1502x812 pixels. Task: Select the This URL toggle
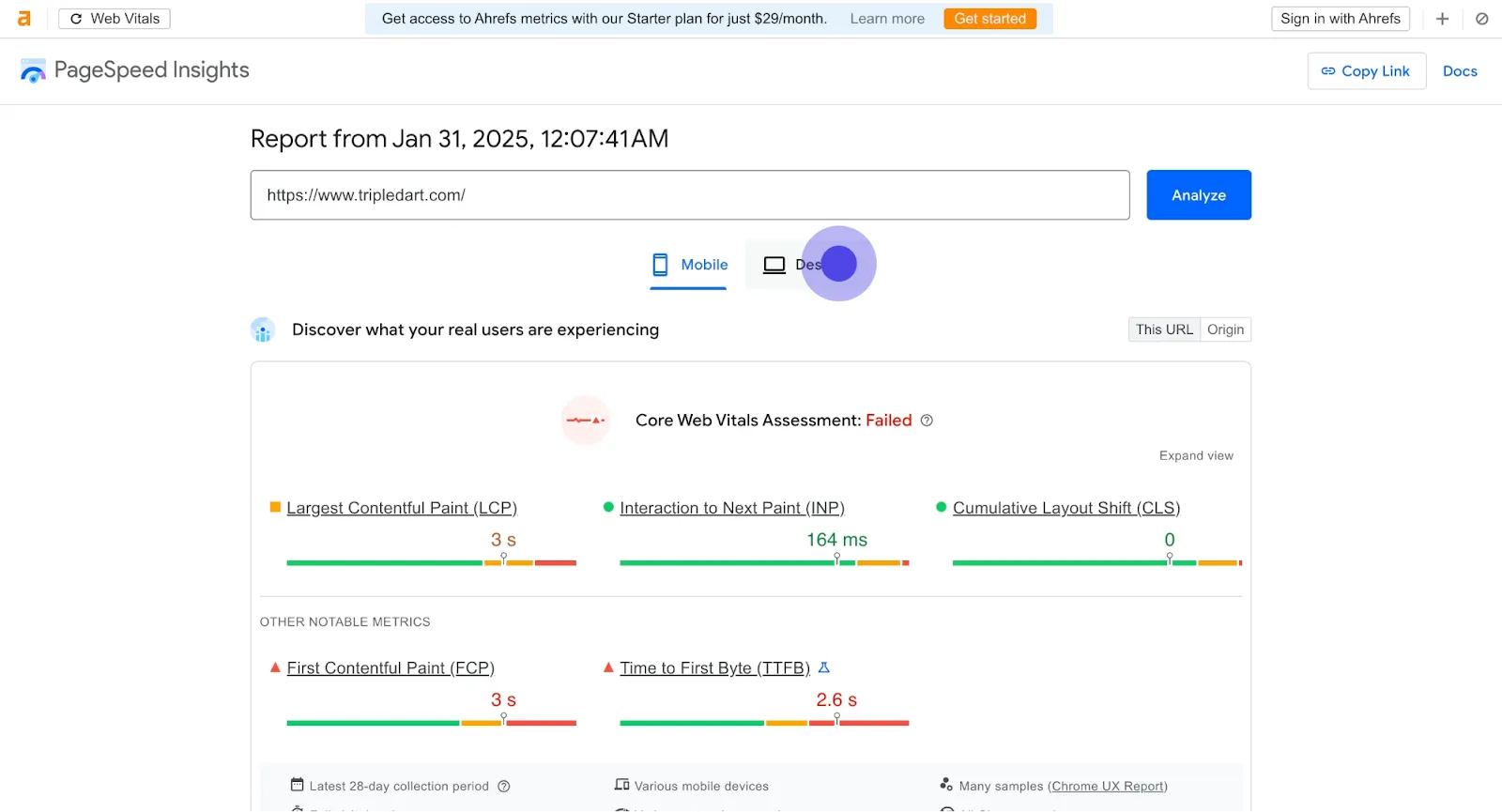(x=1164, y=329)
